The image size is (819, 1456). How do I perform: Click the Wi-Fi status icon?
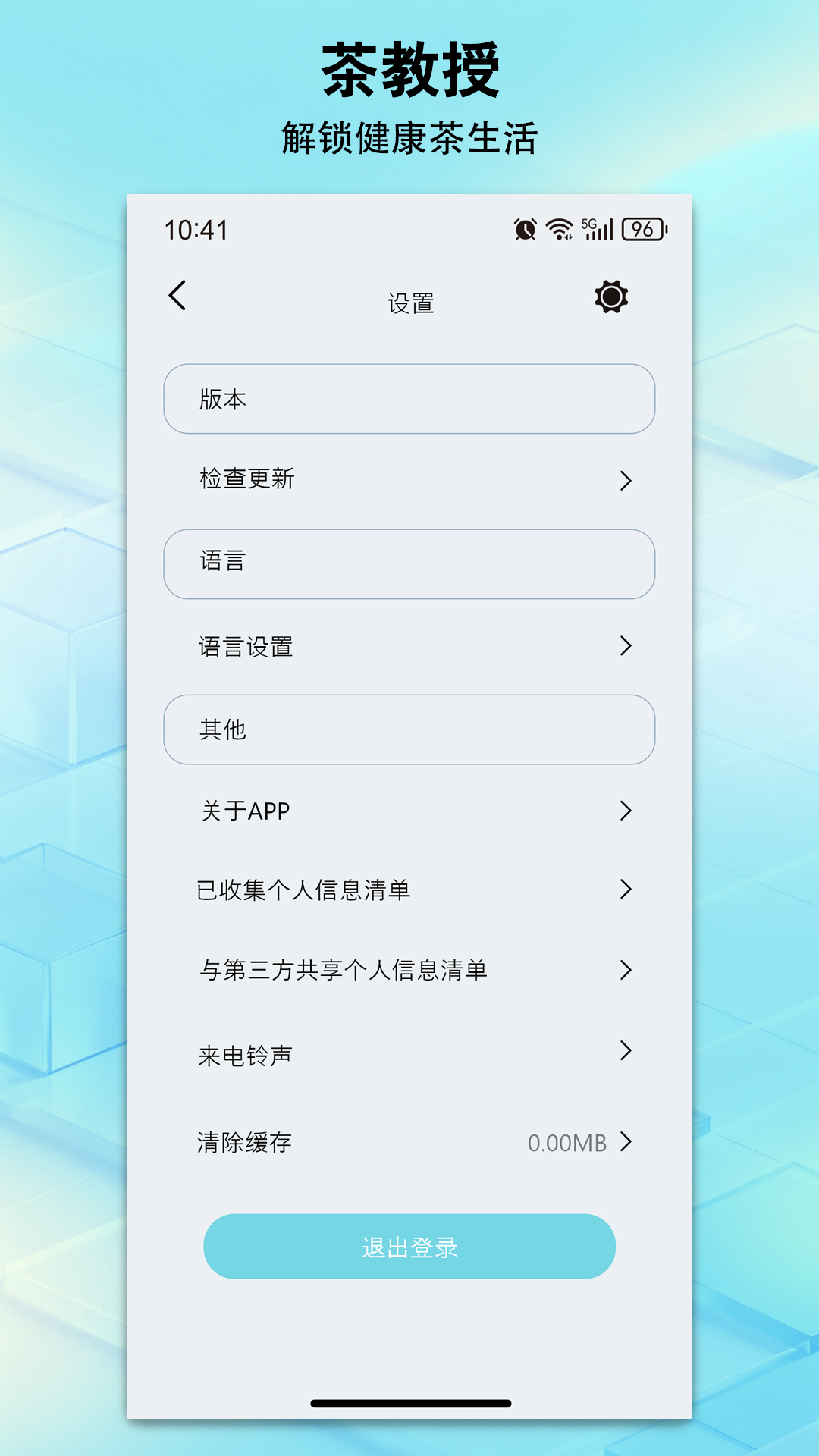[559, 227]
